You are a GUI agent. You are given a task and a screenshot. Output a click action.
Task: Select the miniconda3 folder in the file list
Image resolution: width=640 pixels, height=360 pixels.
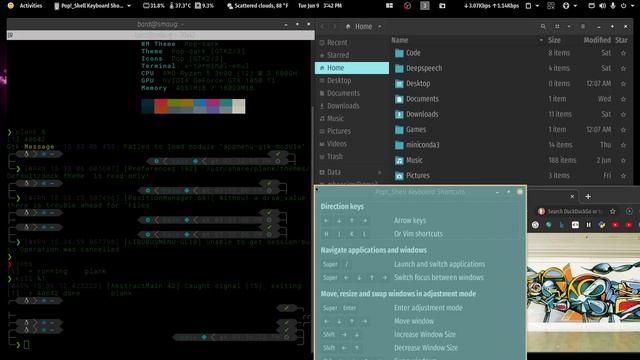tap(422, 145)
